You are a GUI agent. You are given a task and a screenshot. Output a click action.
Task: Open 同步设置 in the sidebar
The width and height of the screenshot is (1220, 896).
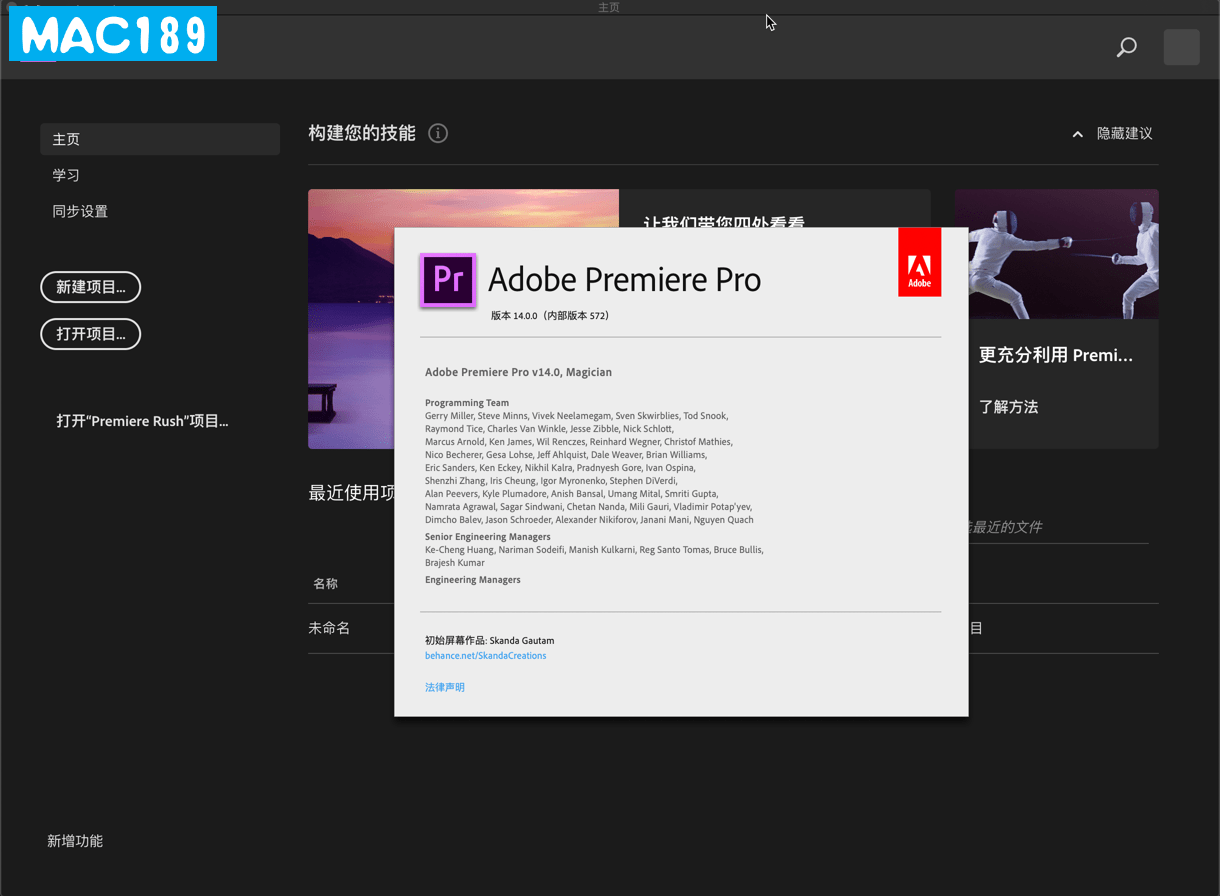point(80,211)
